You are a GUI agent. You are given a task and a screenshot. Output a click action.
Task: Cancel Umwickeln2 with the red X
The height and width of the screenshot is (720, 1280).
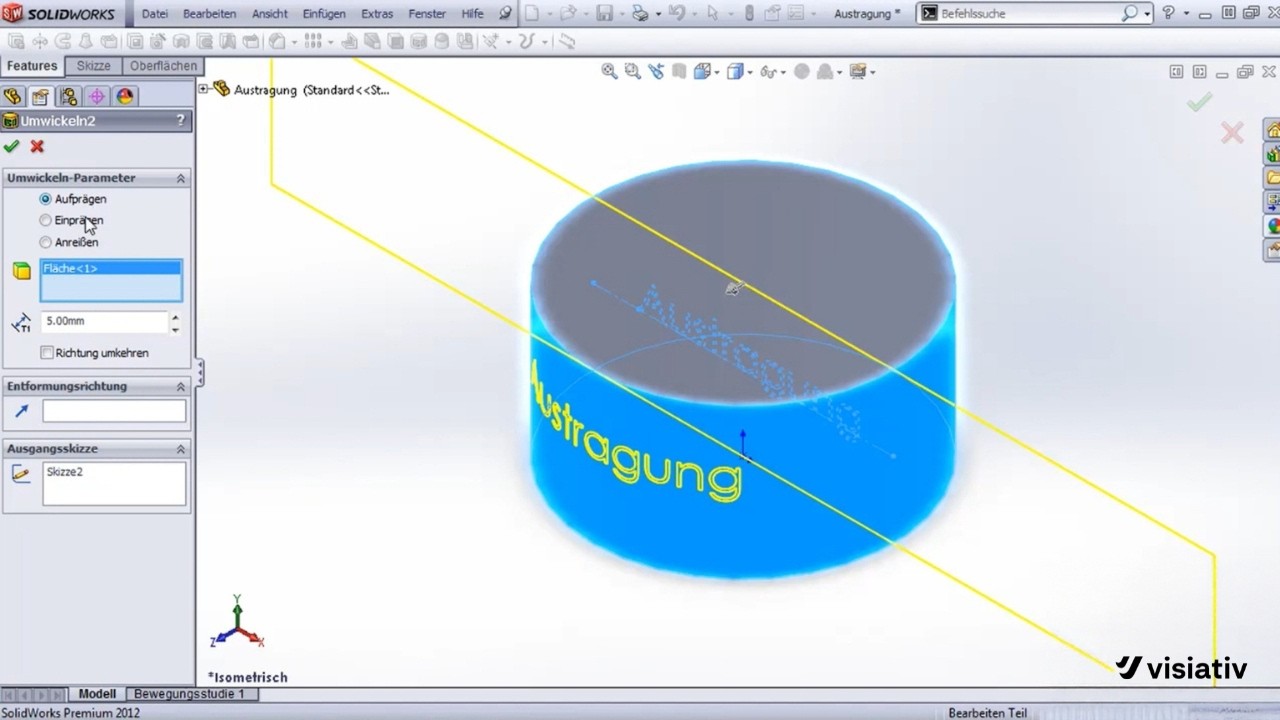37,146
